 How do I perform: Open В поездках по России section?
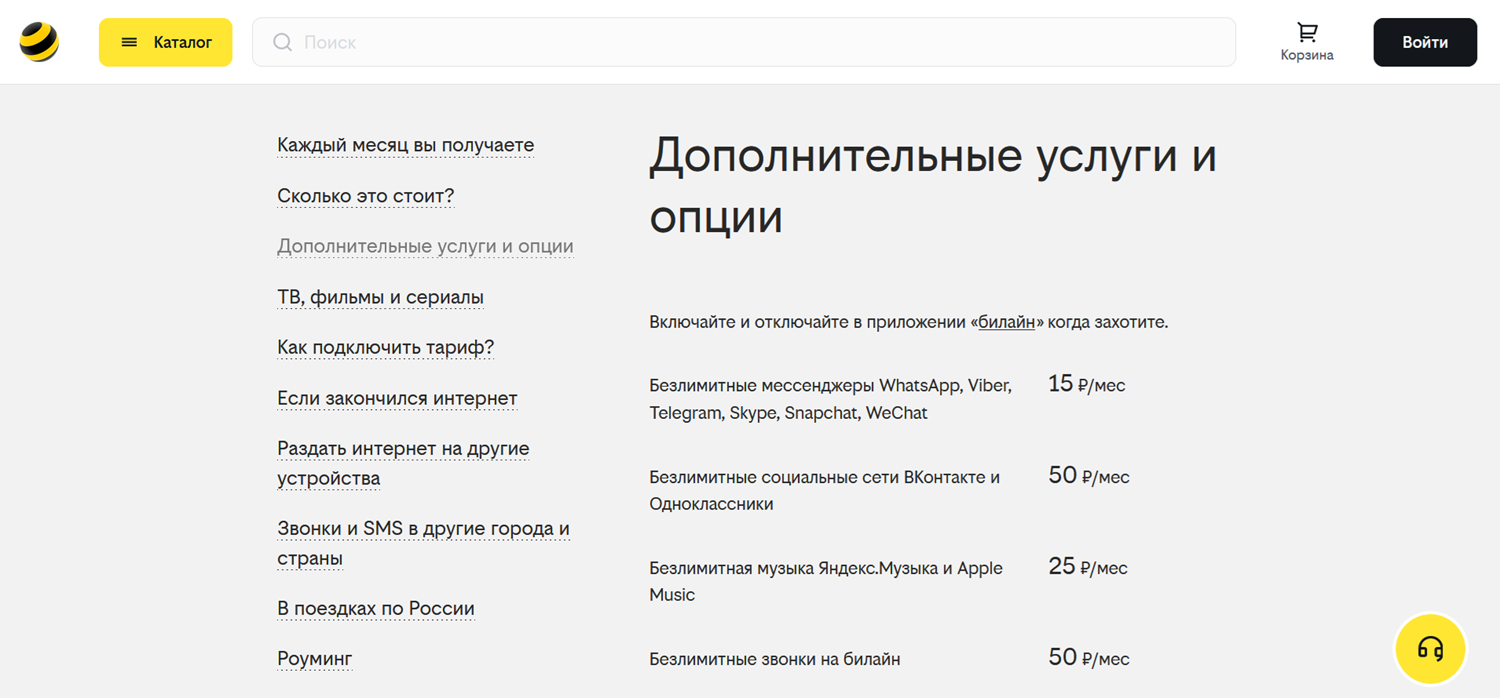point(375,608)
